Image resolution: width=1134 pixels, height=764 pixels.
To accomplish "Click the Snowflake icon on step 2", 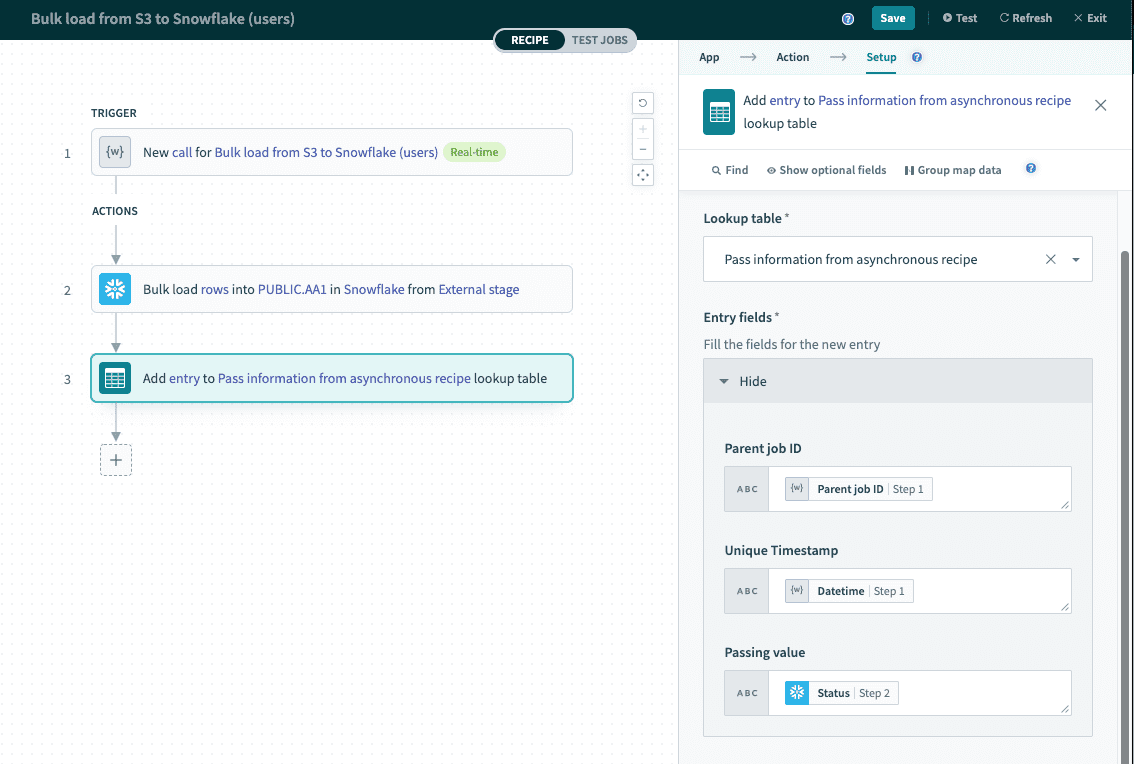I will (x=116, y=290).
